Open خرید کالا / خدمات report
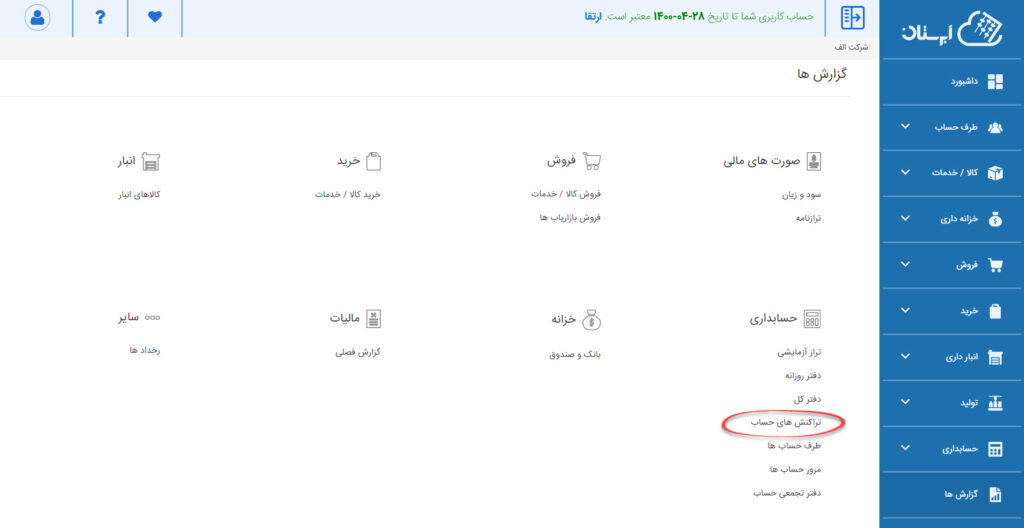Viewport: 1024px width, 528px height. point(347,195)
